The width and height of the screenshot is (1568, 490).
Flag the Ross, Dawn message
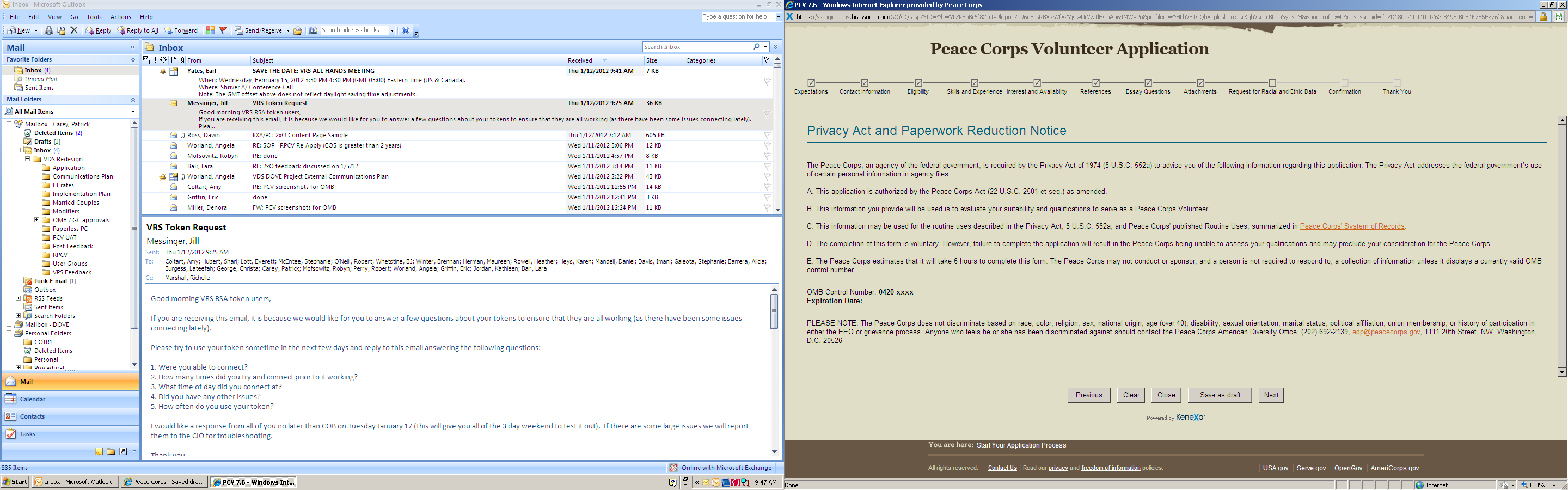(767, 135)
